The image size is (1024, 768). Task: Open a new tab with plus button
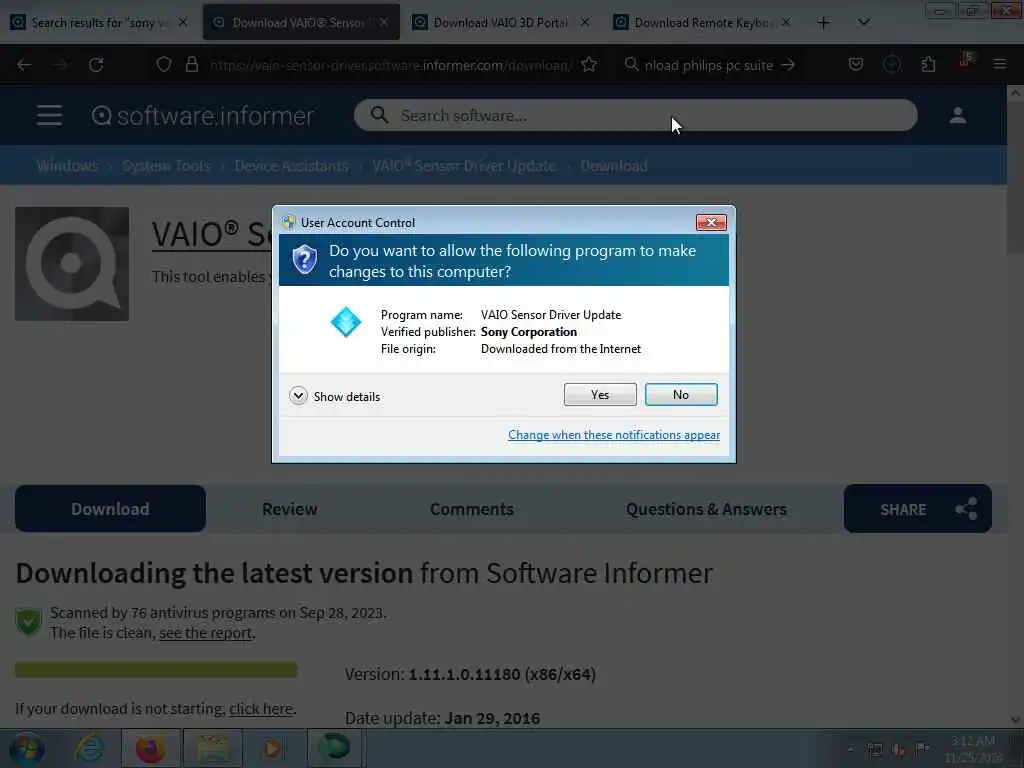click(823, 23)
